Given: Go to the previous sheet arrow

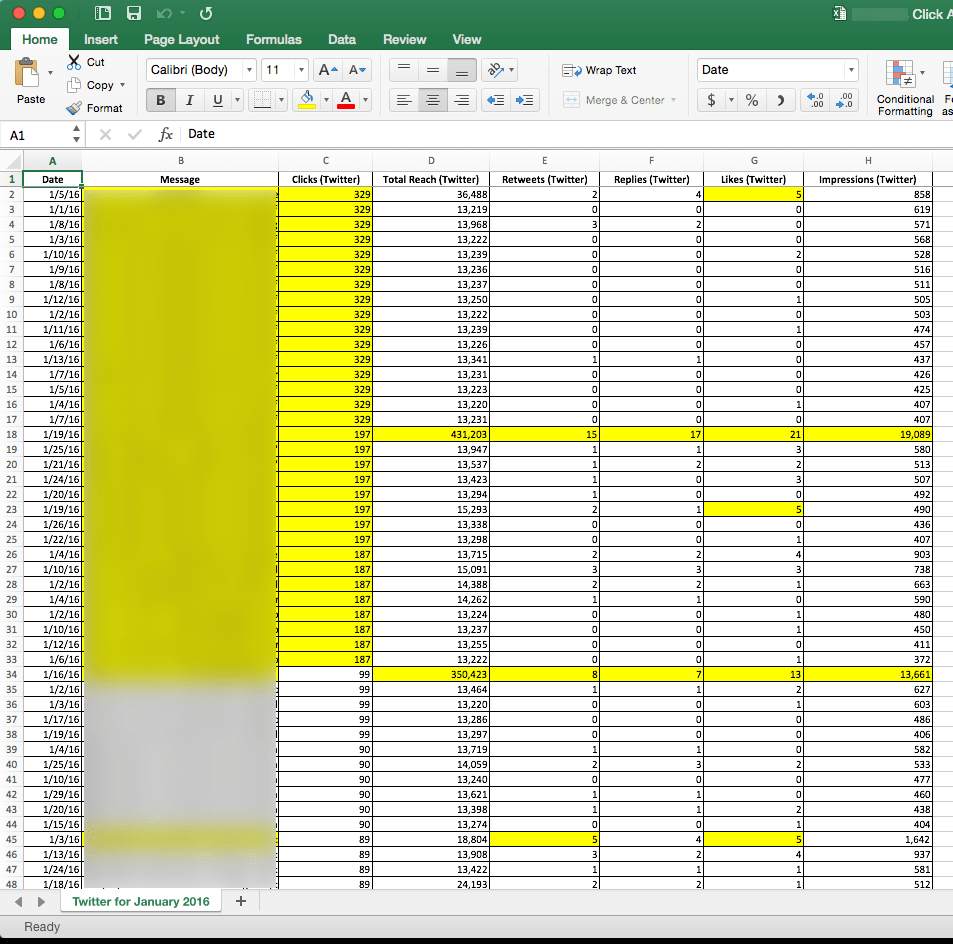Looking at the screenshot, I should point(19,901).
